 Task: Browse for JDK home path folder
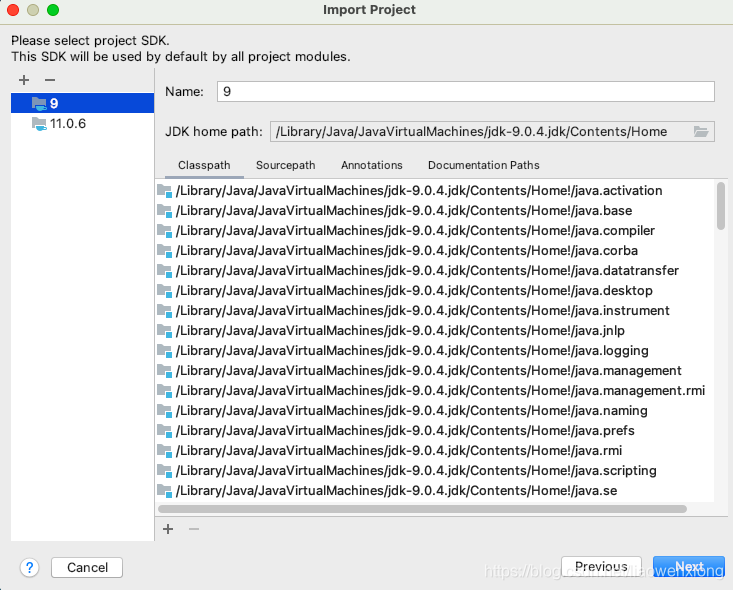[701, 131]
